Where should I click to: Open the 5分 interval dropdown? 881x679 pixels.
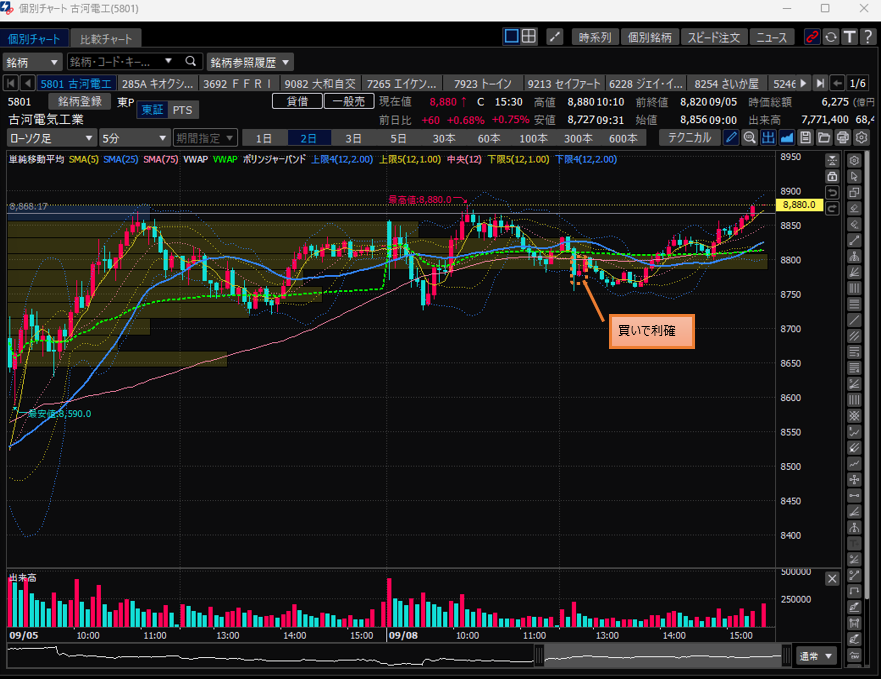(134, 138)
